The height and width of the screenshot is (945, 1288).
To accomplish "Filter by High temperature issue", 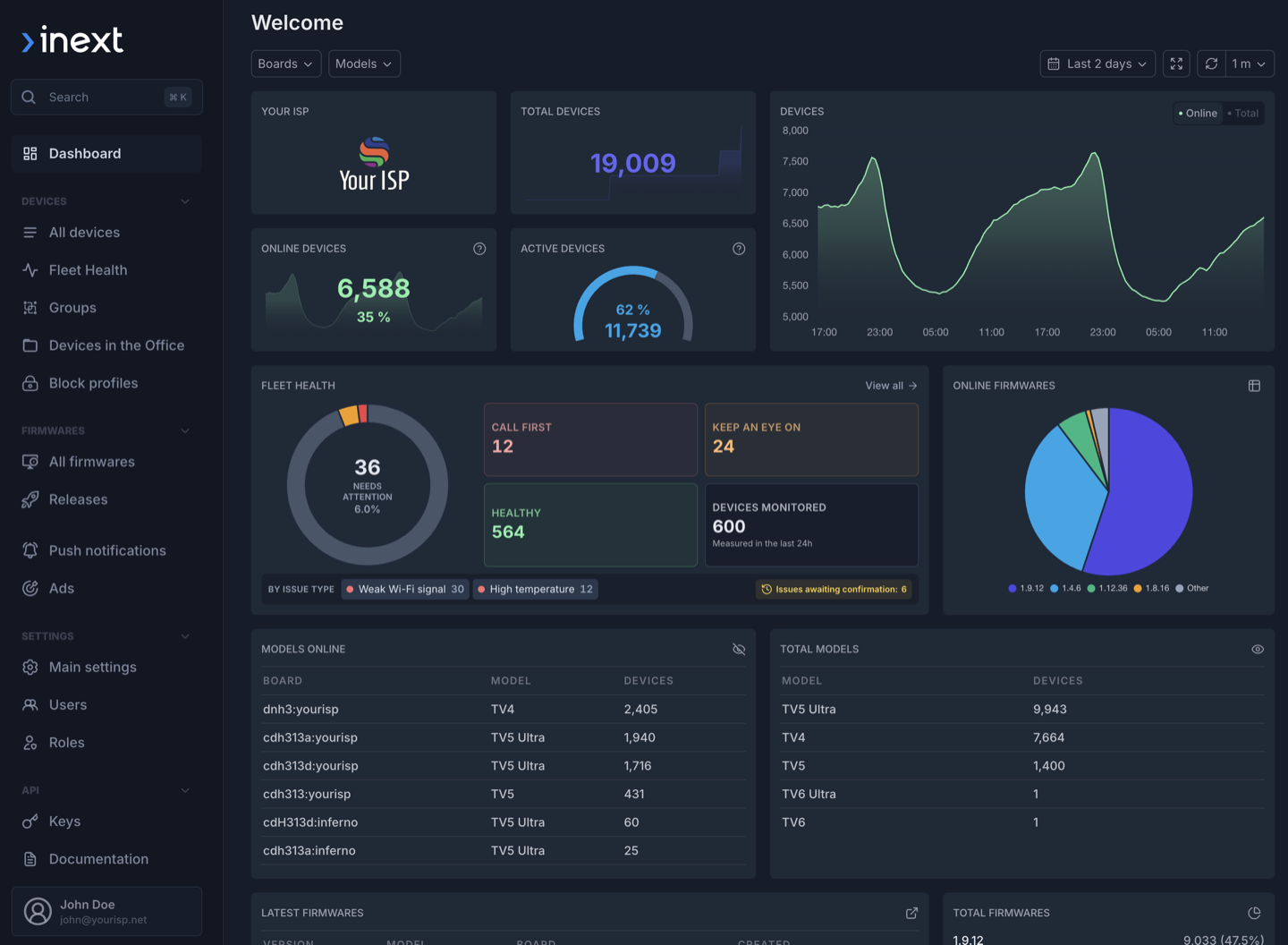I will [536, 589].
